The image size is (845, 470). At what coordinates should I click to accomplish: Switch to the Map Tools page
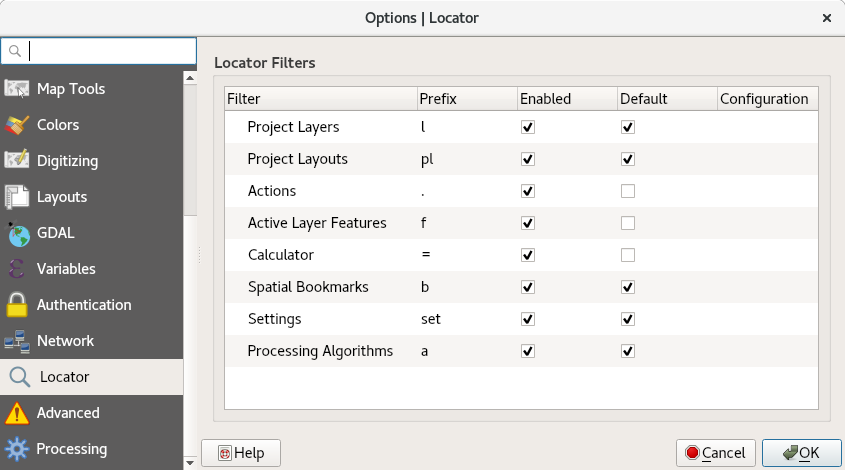click(92, 88)
